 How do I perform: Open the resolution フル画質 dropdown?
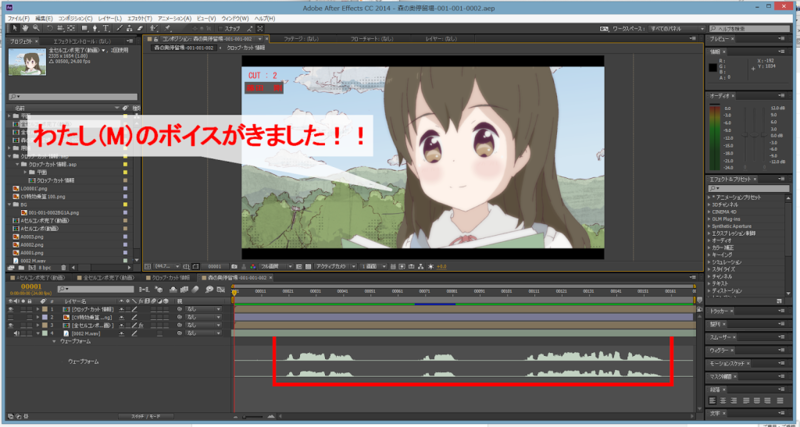(x=276, y=266)
